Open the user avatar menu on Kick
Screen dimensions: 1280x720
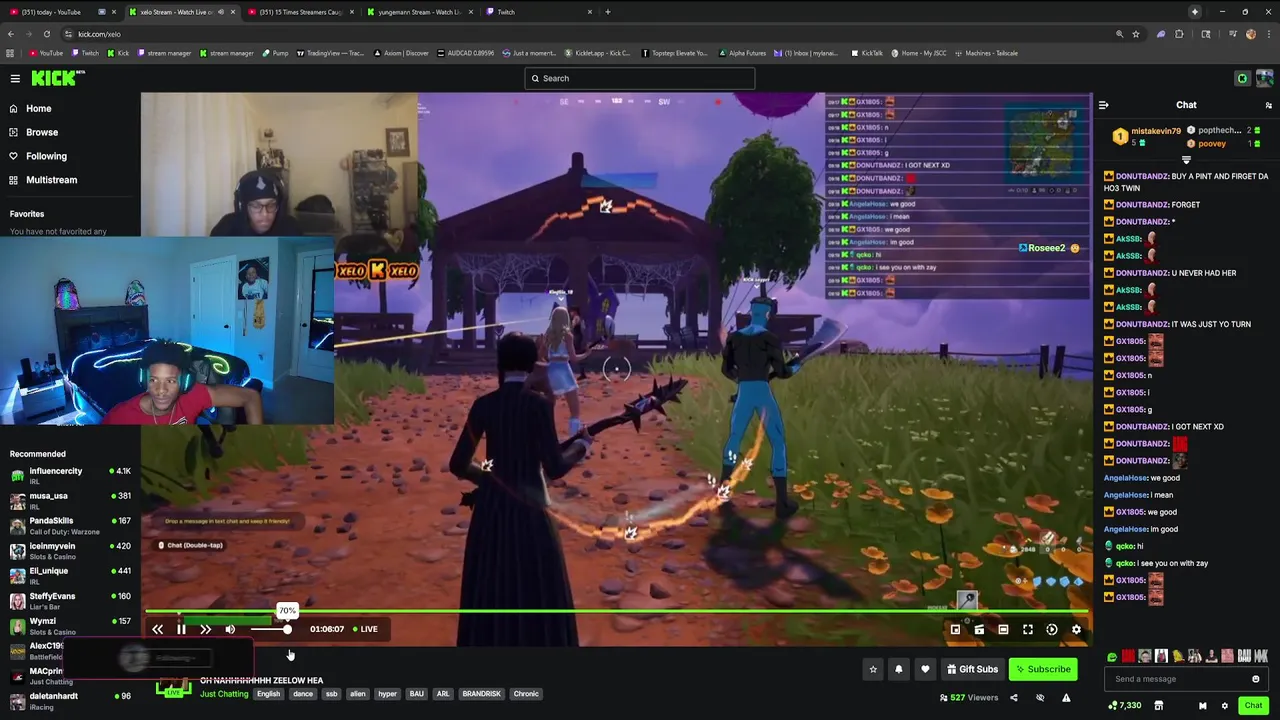click(1265, 78)
